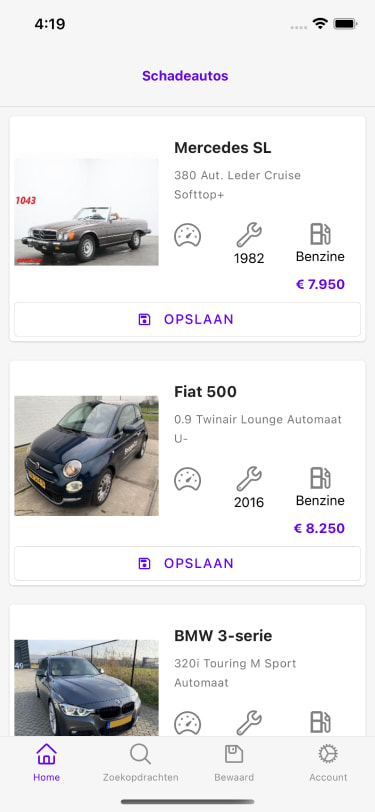Tap the Mercedes SL wrench year icon
This screenshot has height=812, width=375.
pos(249,235)
